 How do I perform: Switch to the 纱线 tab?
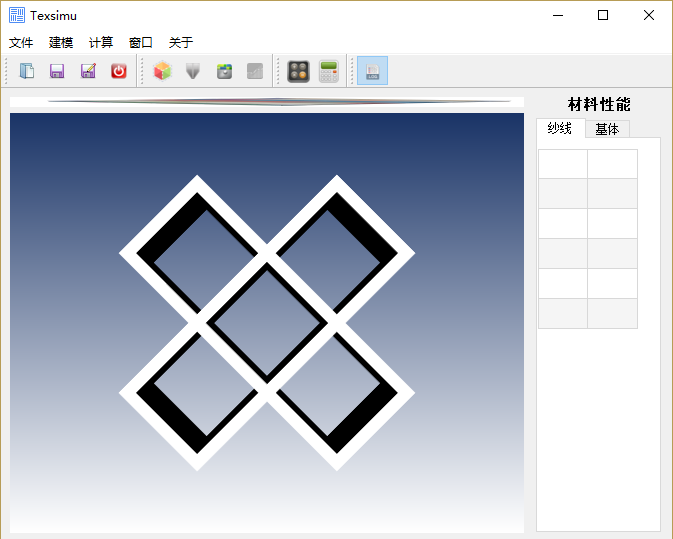point(559,128)
